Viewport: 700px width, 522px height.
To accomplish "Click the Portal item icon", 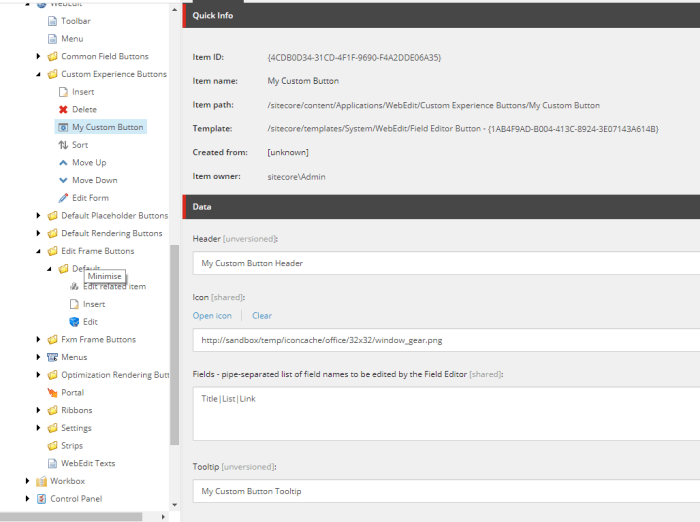I will (x=52, y=393).
